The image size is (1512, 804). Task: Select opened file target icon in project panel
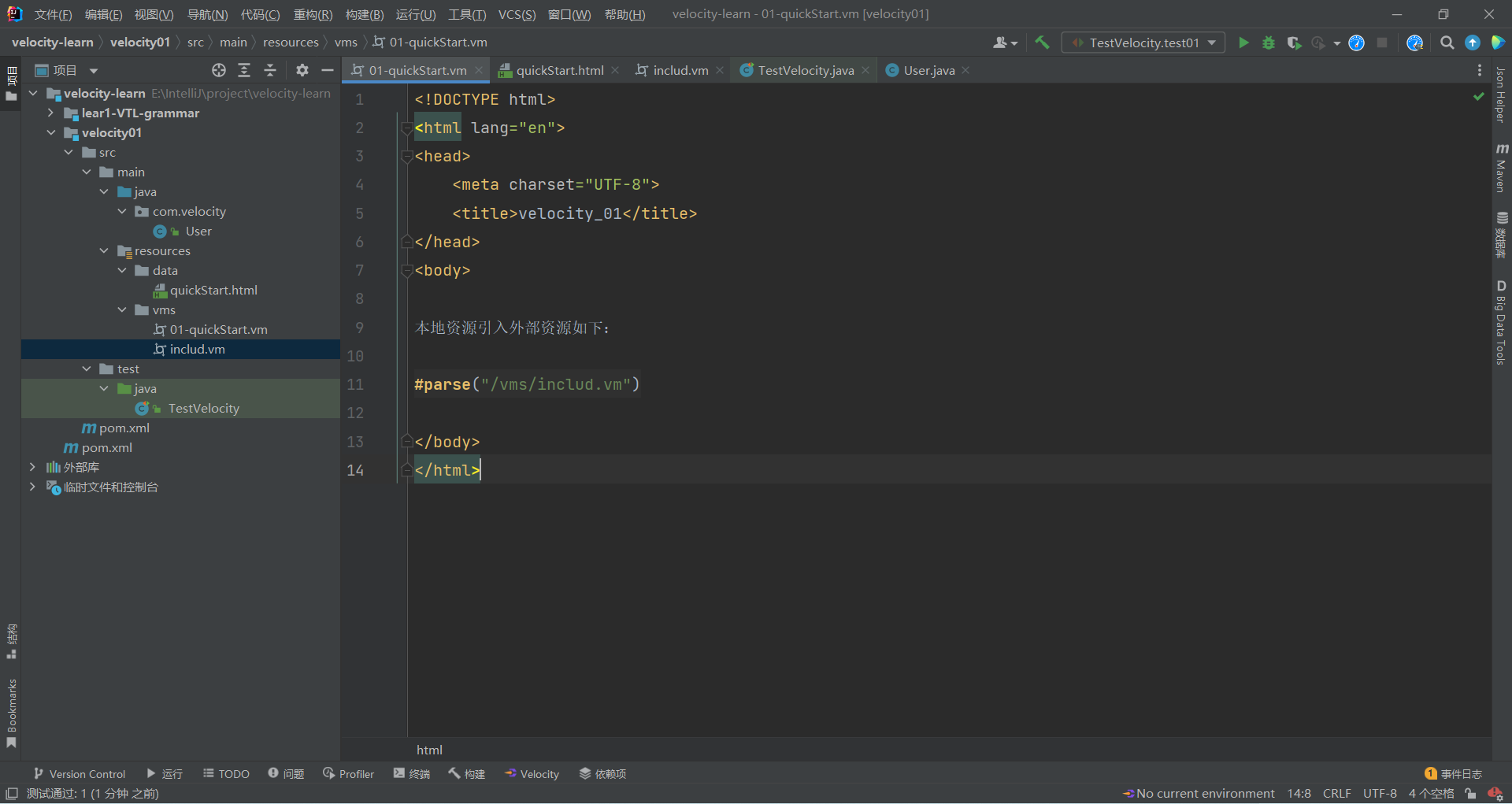click(219, 70)
